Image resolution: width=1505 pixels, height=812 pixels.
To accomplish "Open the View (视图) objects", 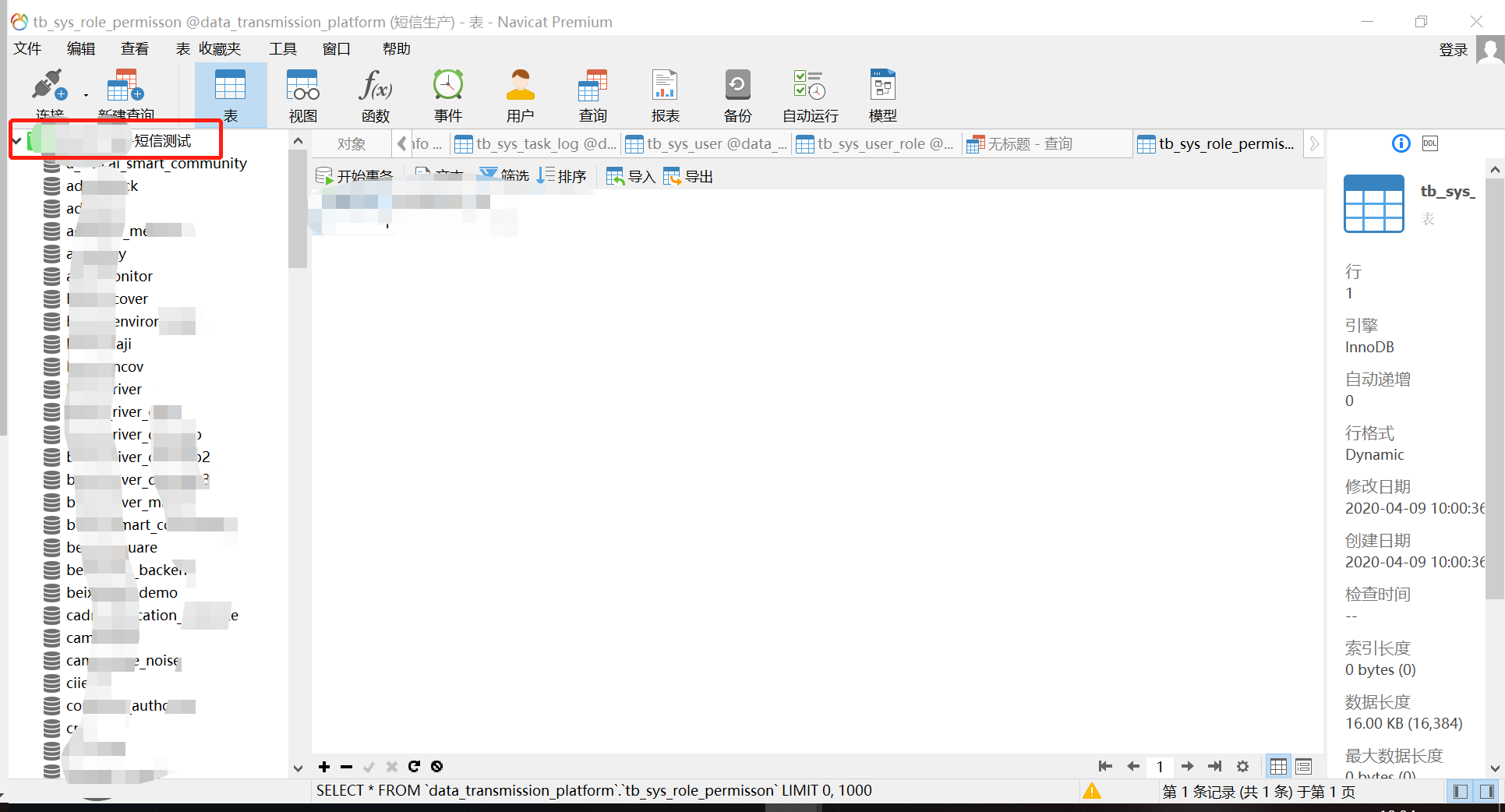I will click(x=302, y=95).
